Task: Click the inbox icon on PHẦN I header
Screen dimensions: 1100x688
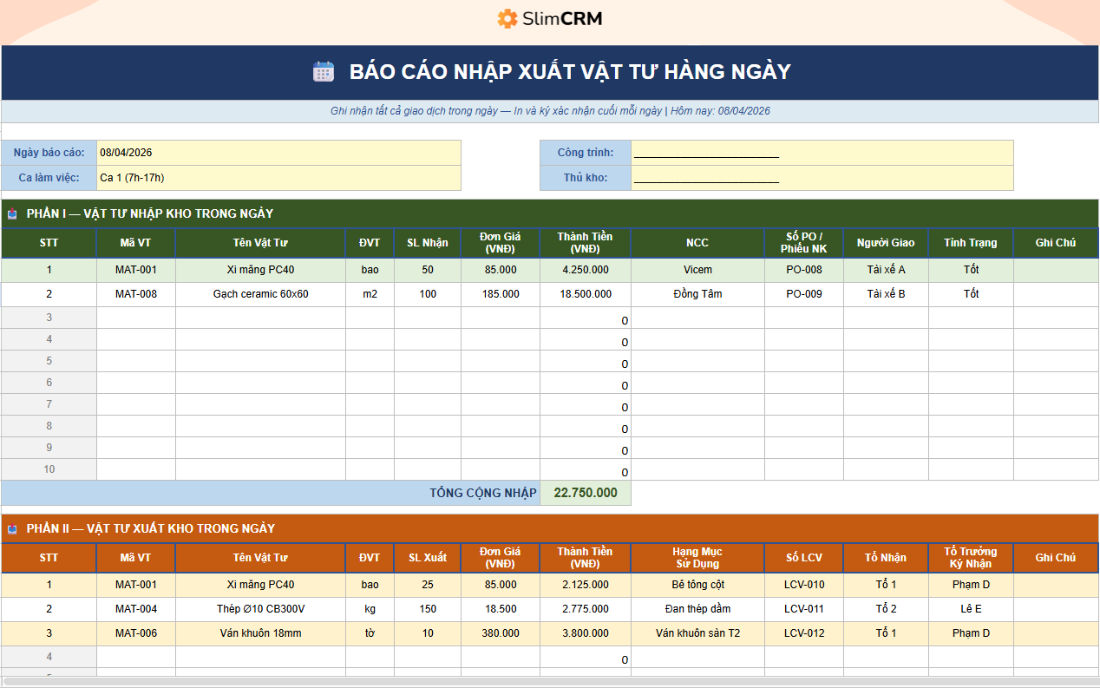Action: pyautogui.click(x=12, y=213)
